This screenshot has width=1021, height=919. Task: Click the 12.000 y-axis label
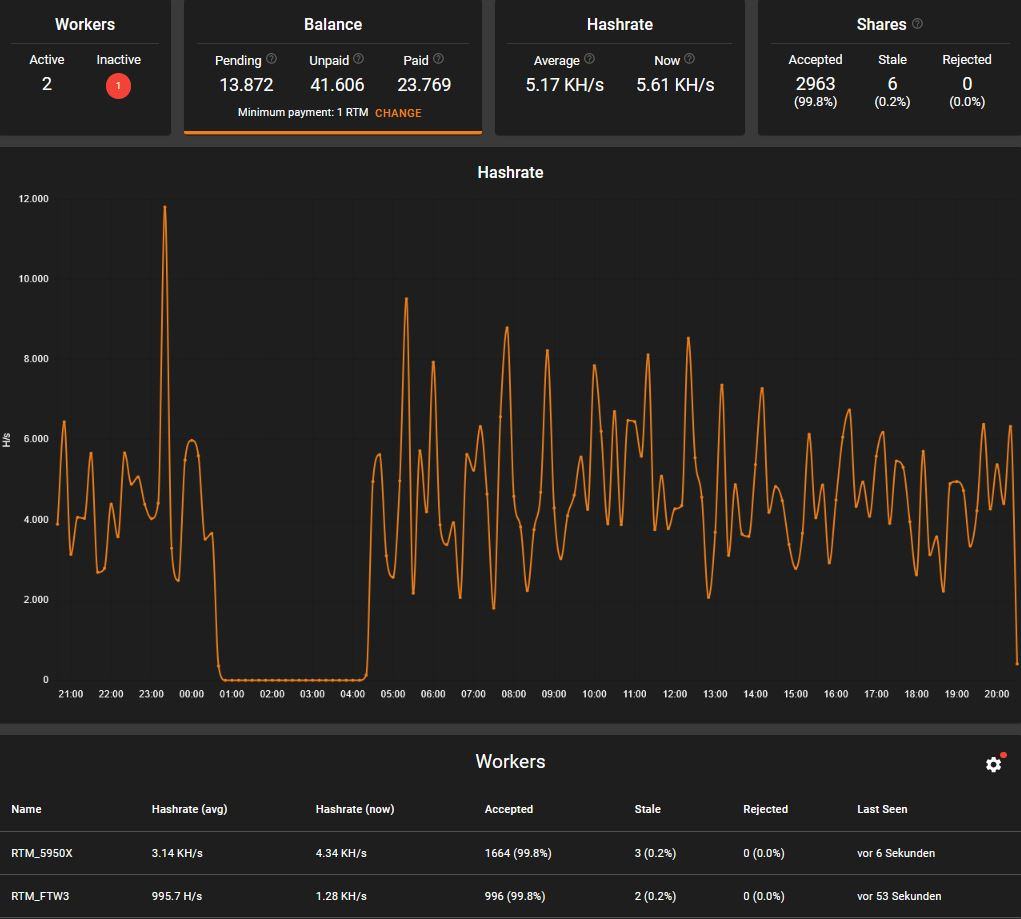click(x=33, y=199)
